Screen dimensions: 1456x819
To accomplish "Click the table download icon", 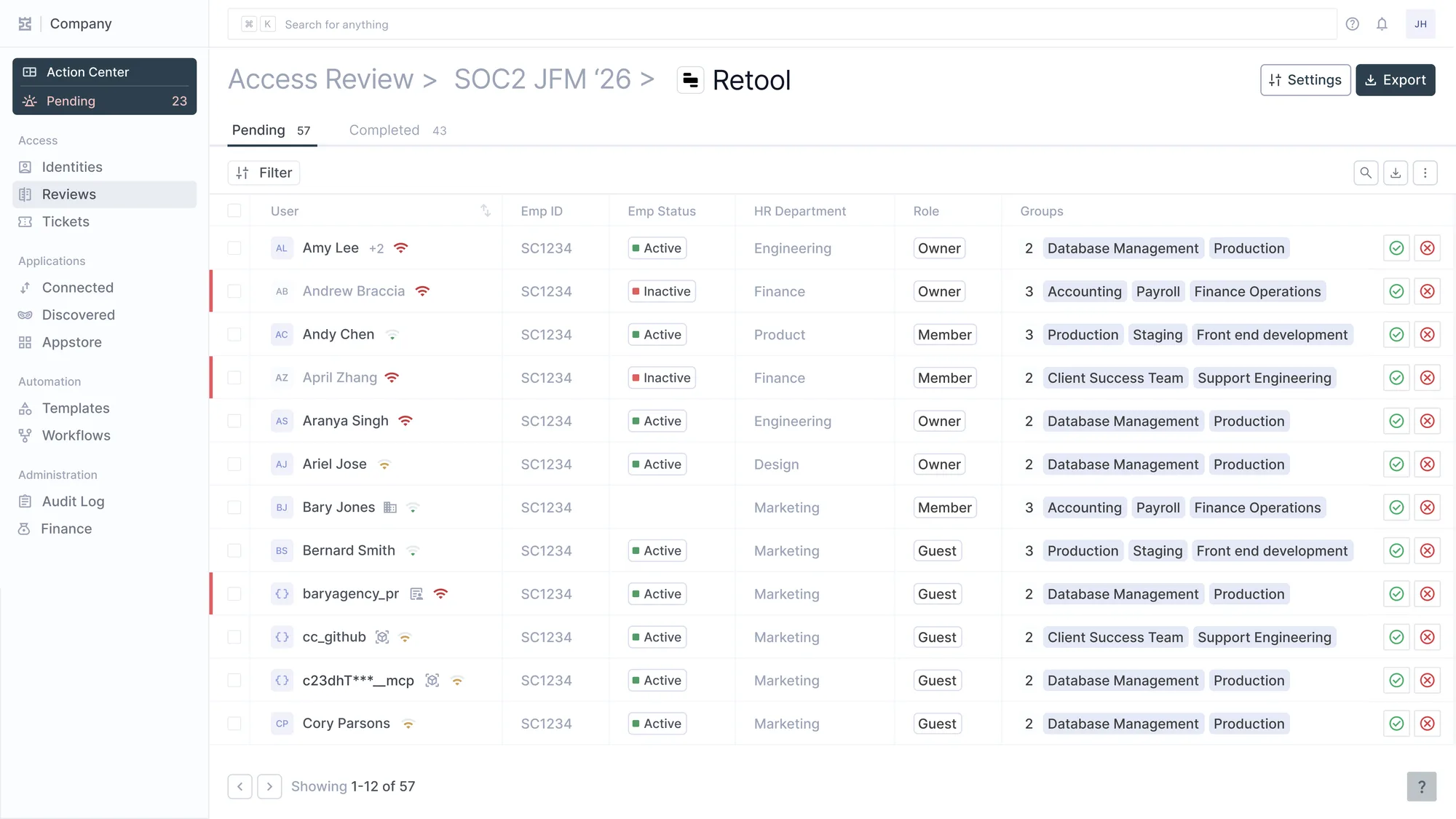I will 1396,173.
